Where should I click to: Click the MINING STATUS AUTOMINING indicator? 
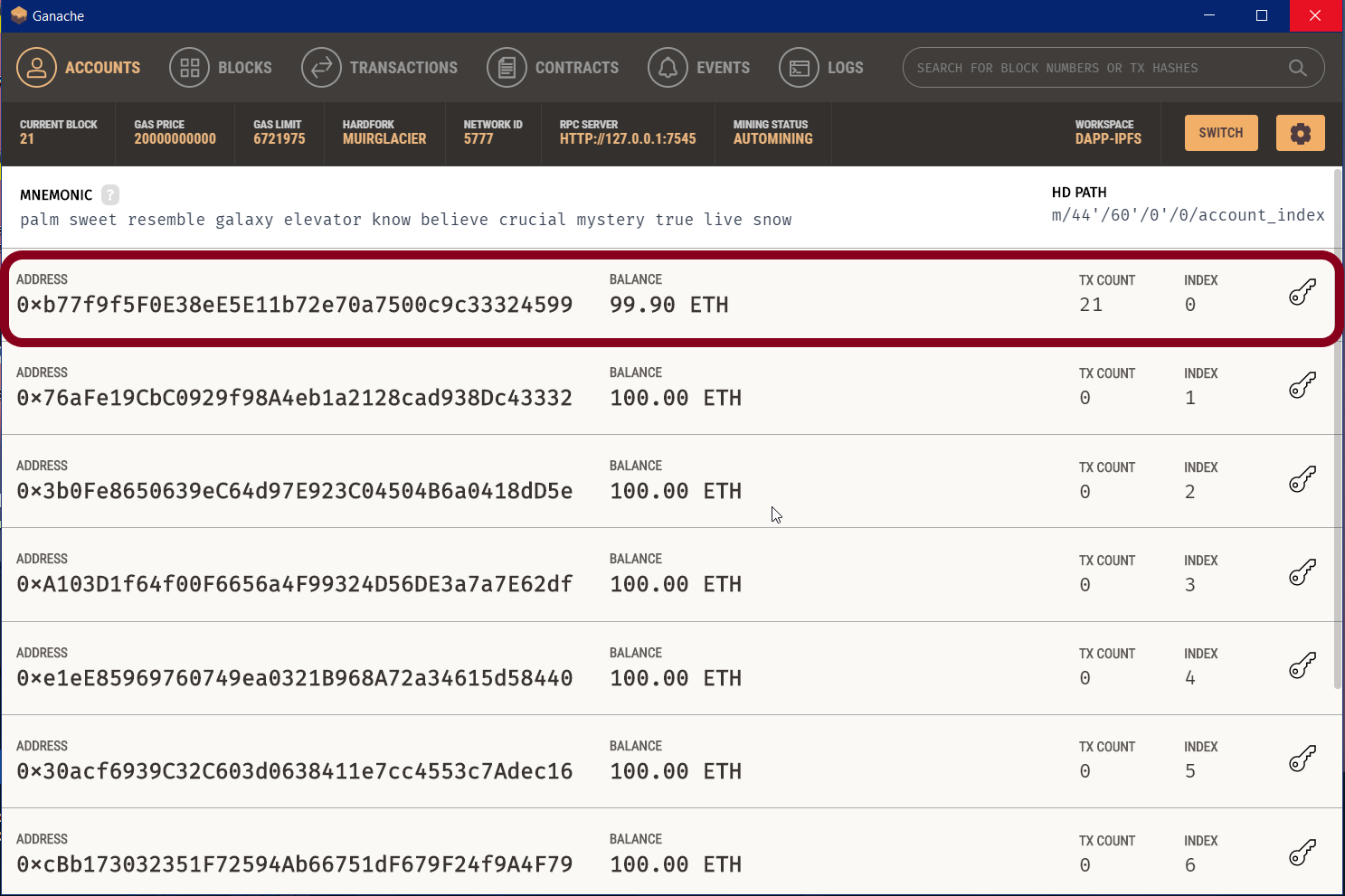772,133
